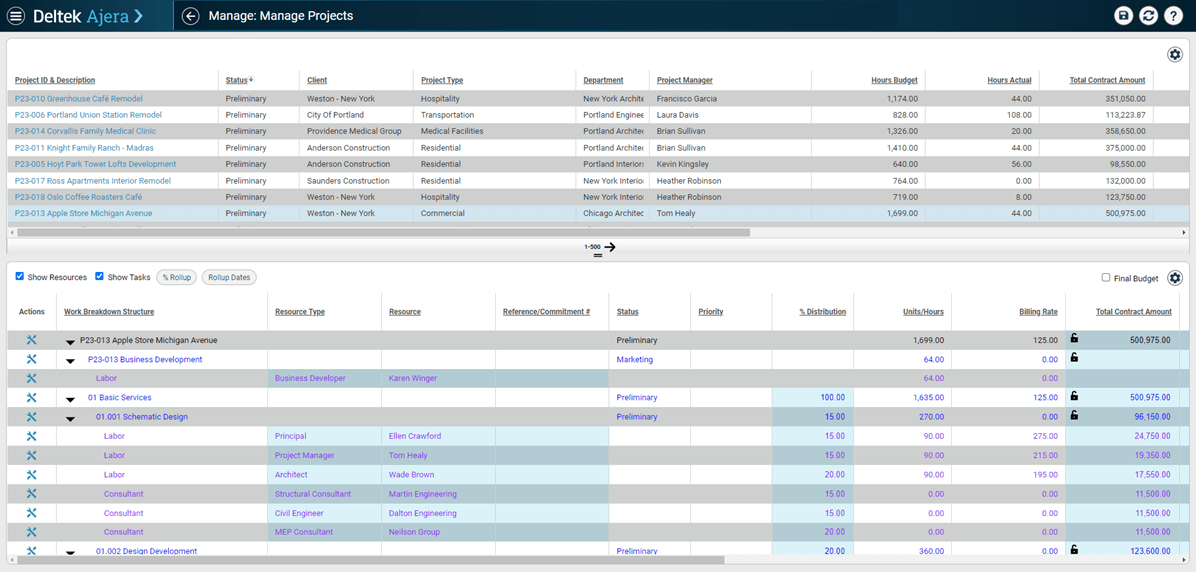Click the lock icon on the Basic Services row

pyautogui.click(x=1074, y=397)
